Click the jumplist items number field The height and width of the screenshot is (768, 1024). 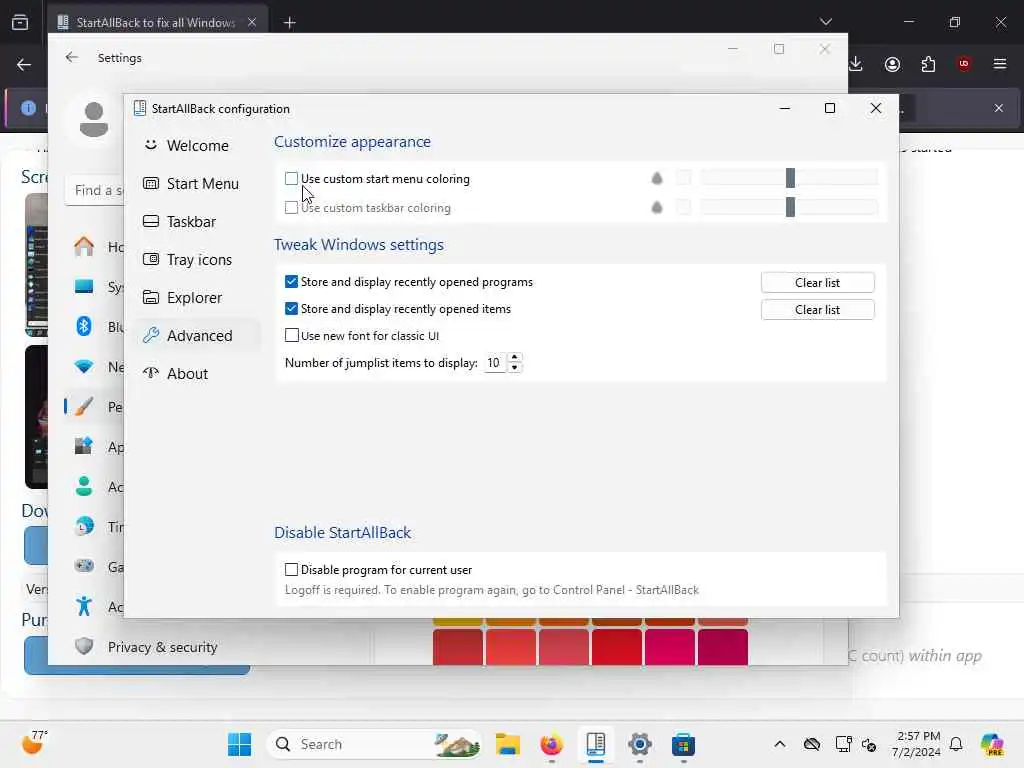495,362
